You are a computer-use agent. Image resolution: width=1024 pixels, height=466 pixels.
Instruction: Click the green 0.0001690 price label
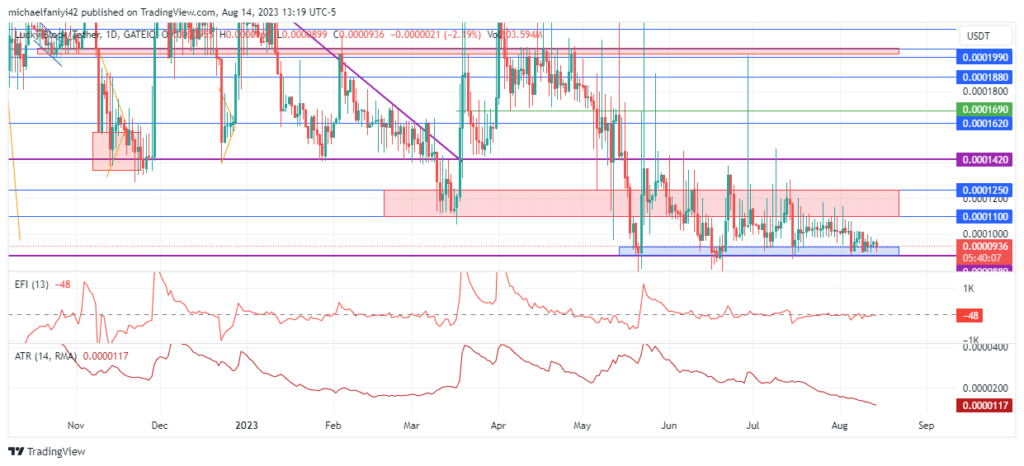[x=985, y=110]
